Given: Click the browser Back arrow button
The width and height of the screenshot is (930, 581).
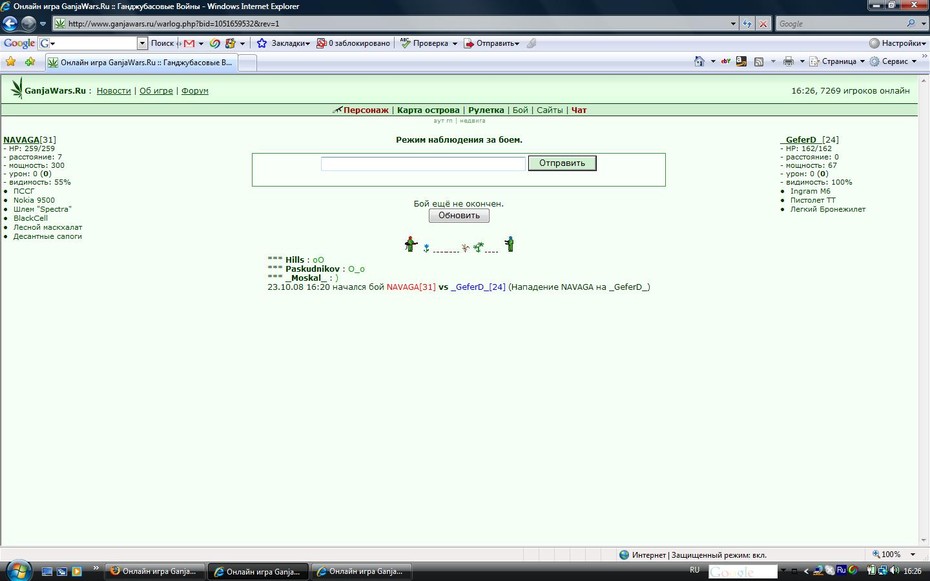Looking at the screenshot, I should [10, 24].
